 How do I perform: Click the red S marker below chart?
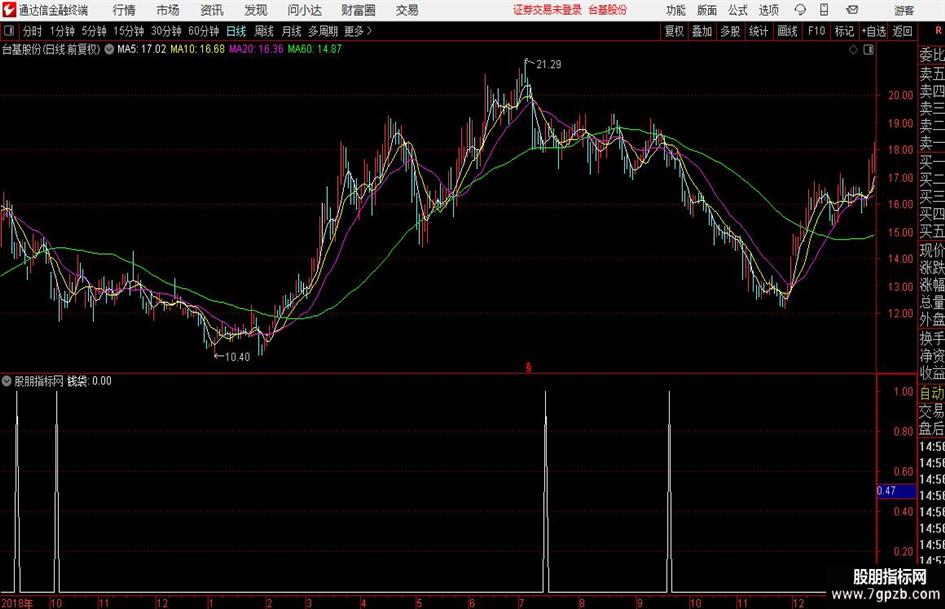click(529, 367)
